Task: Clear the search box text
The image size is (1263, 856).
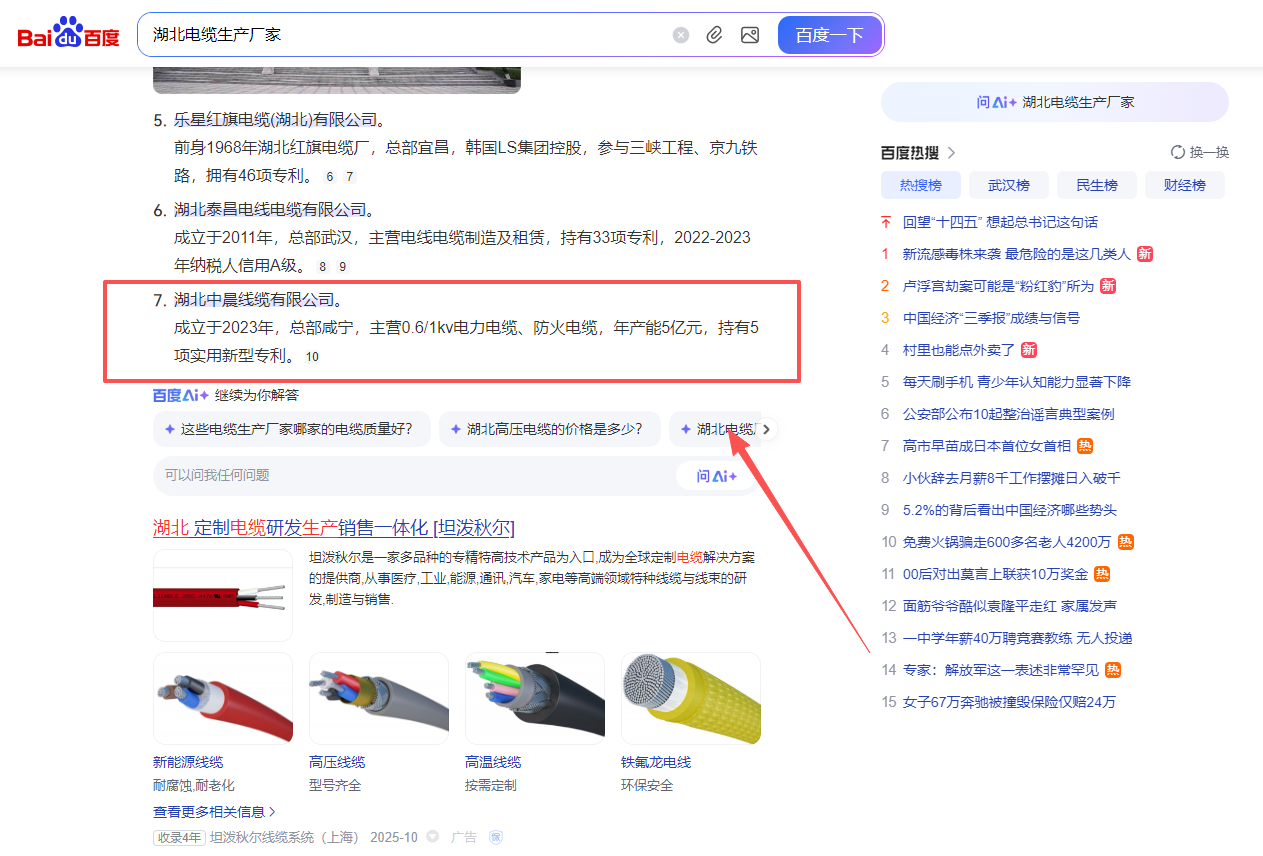Action: 681,35
